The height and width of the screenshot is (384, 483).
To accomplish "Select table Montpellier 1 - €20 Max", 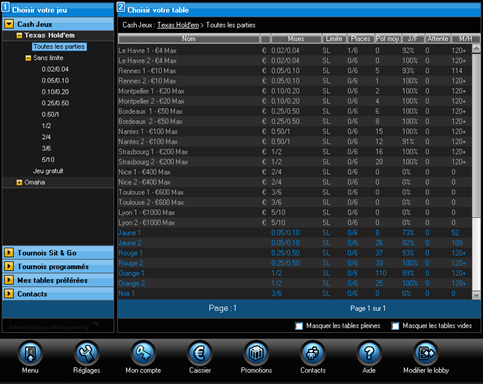I will click(x=295, y=91).
